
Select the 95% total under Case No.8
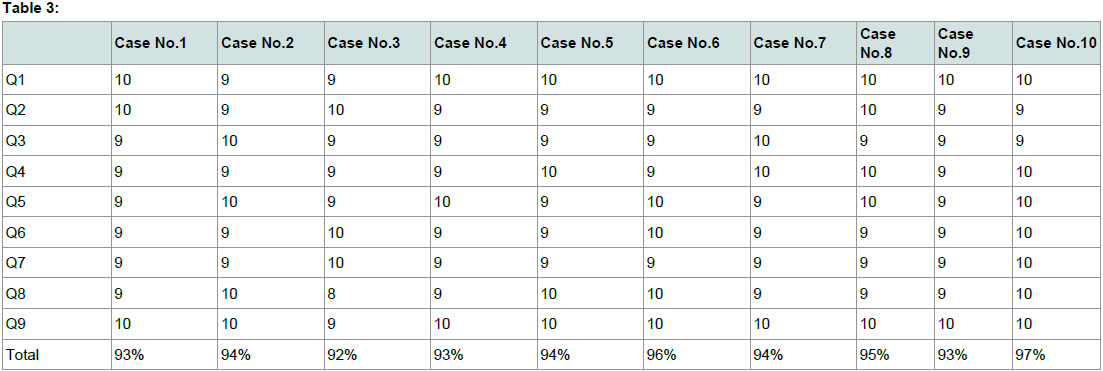(x=874, y=355)
